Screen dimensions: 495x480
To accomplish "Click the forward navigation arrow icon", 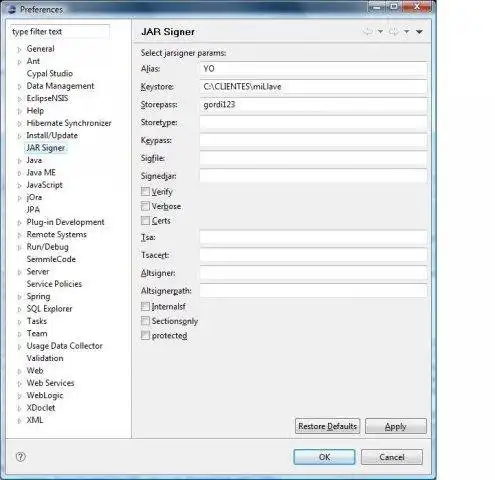I will [394, 32].
